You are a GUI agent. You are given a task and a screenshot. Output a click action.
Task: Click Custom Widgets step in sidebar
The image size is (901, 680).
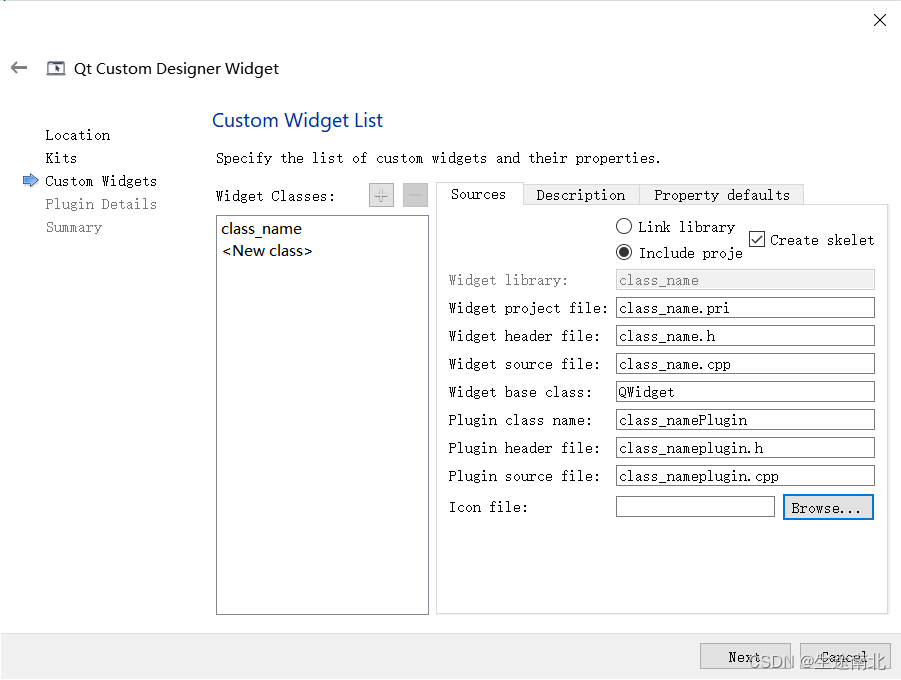[101, 181]
